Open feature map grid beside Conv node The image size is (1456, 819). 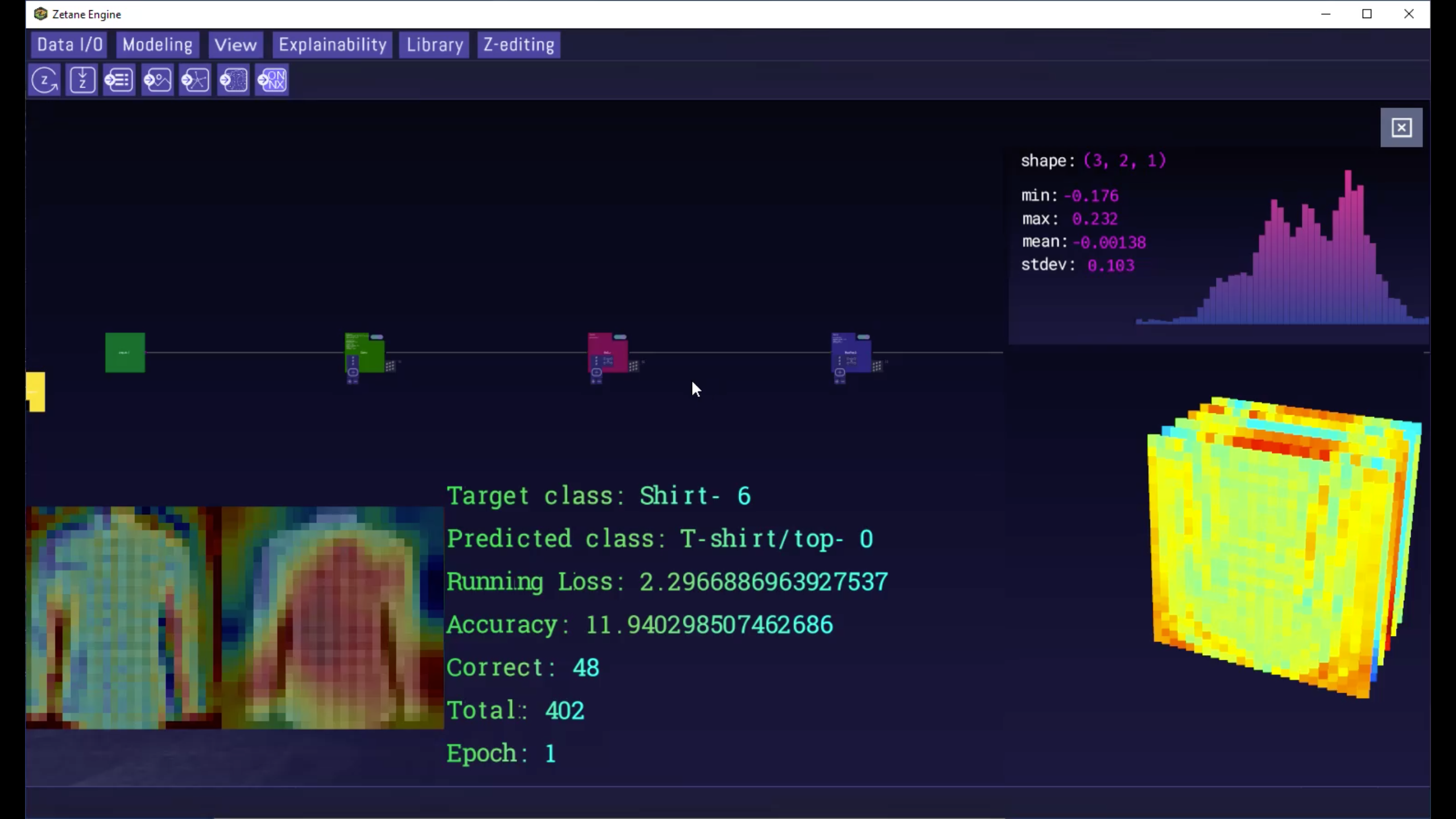tap(390, 366)
